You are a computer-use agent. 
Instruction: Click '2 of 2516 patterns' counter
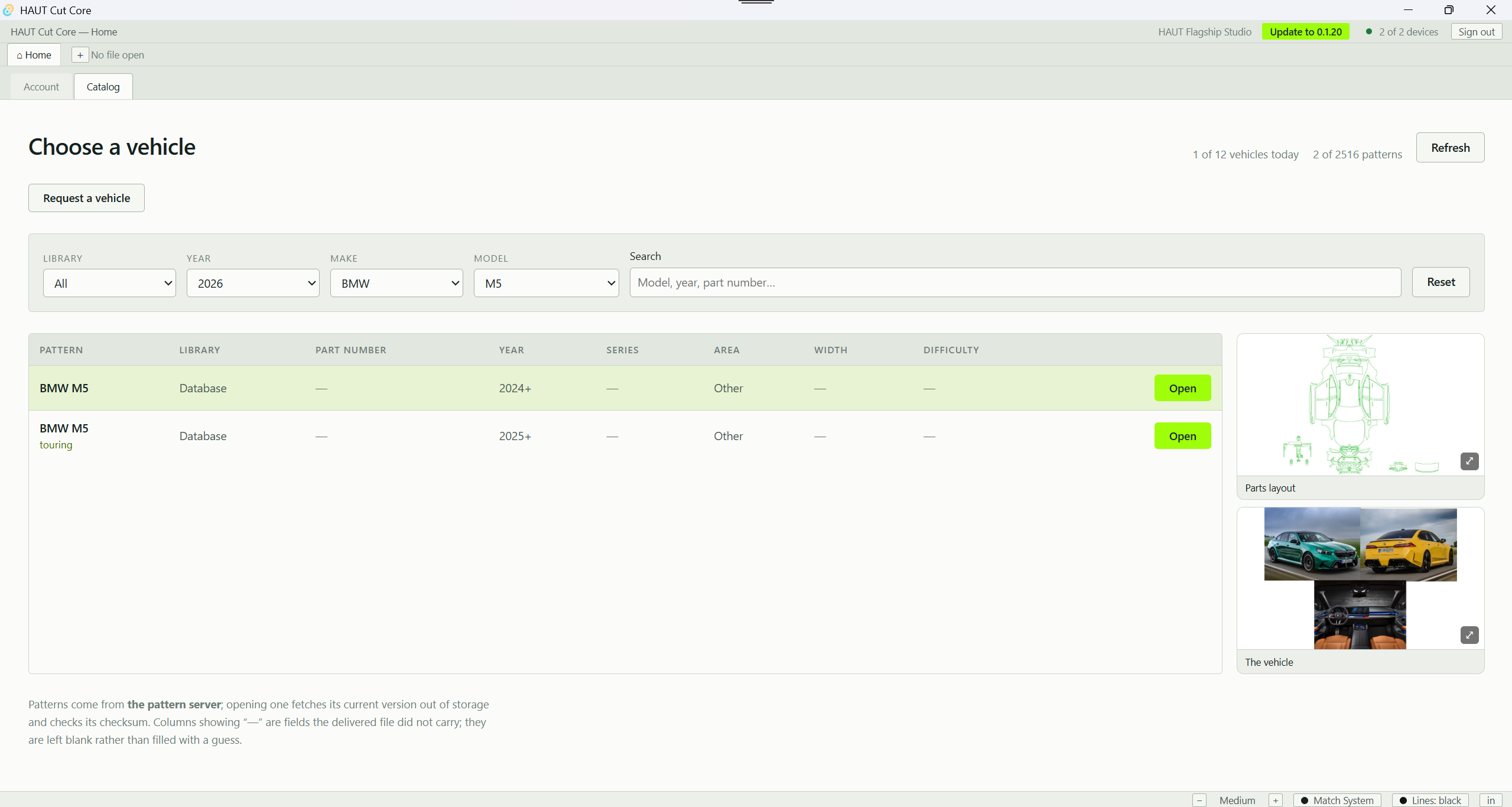(1357, 154)
